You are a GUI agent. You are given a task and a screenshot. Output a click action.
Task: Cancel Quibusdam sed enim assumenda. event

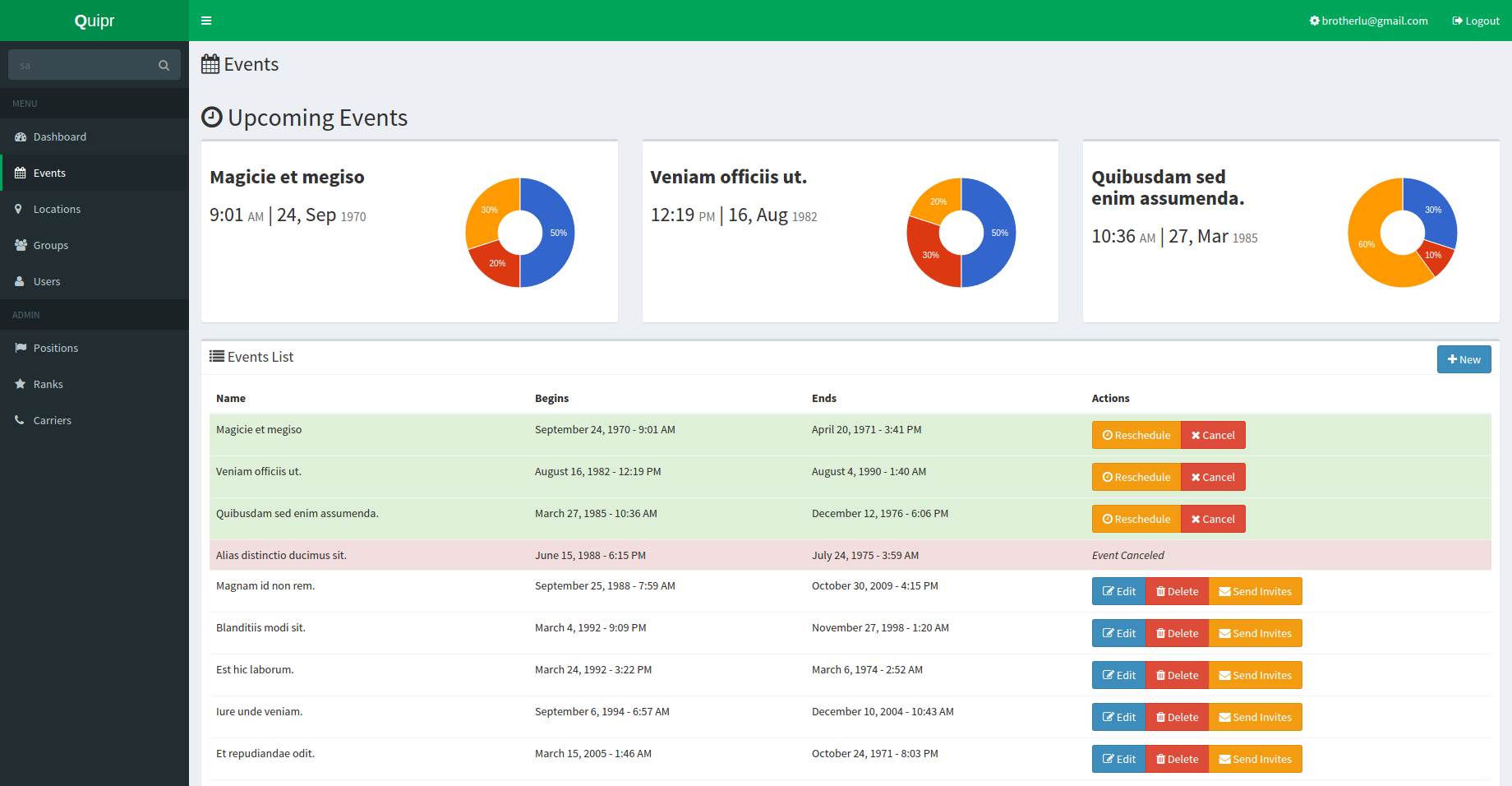click(x=1213, y=519)
